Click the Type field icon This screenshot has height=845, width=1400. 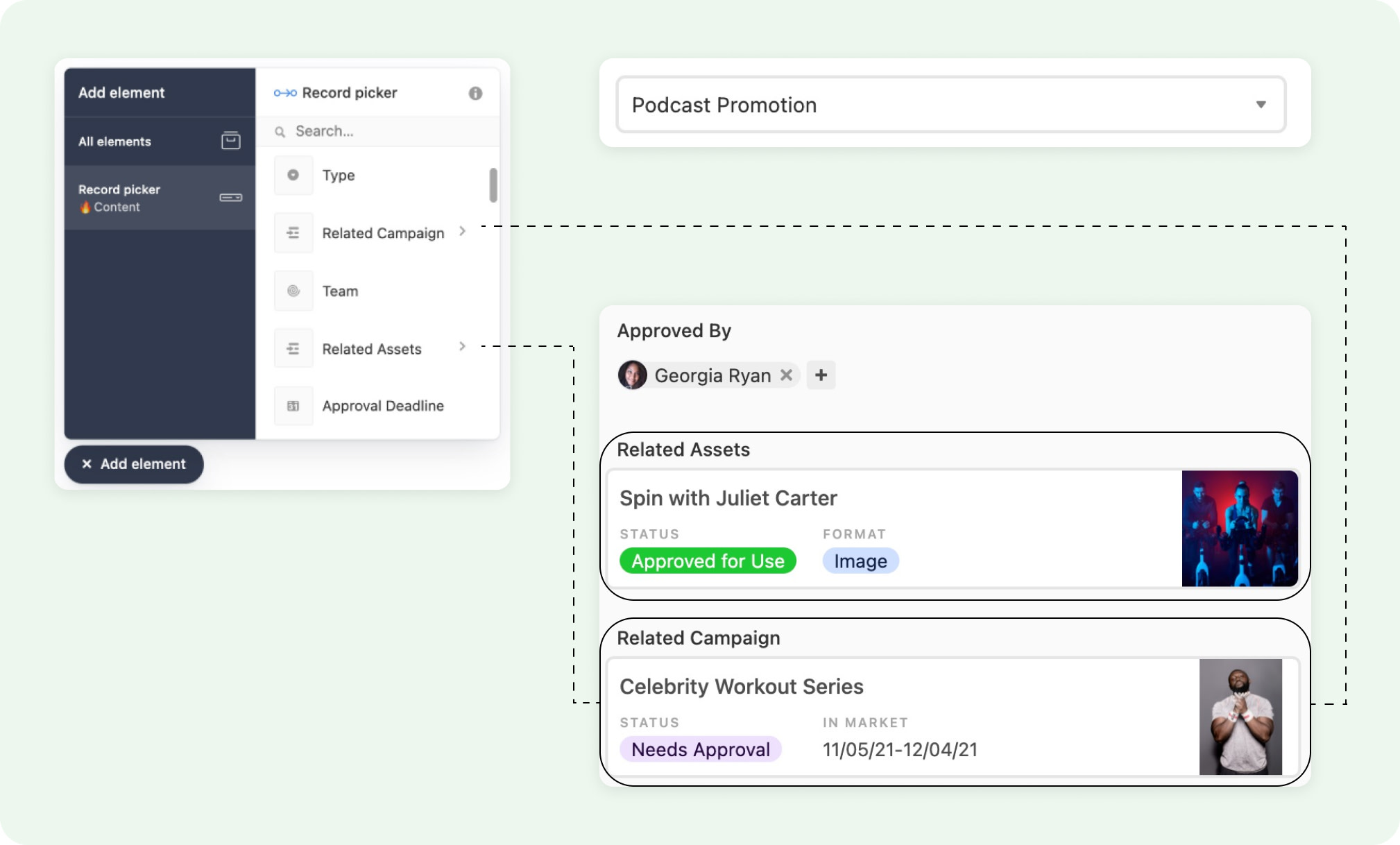293,175
